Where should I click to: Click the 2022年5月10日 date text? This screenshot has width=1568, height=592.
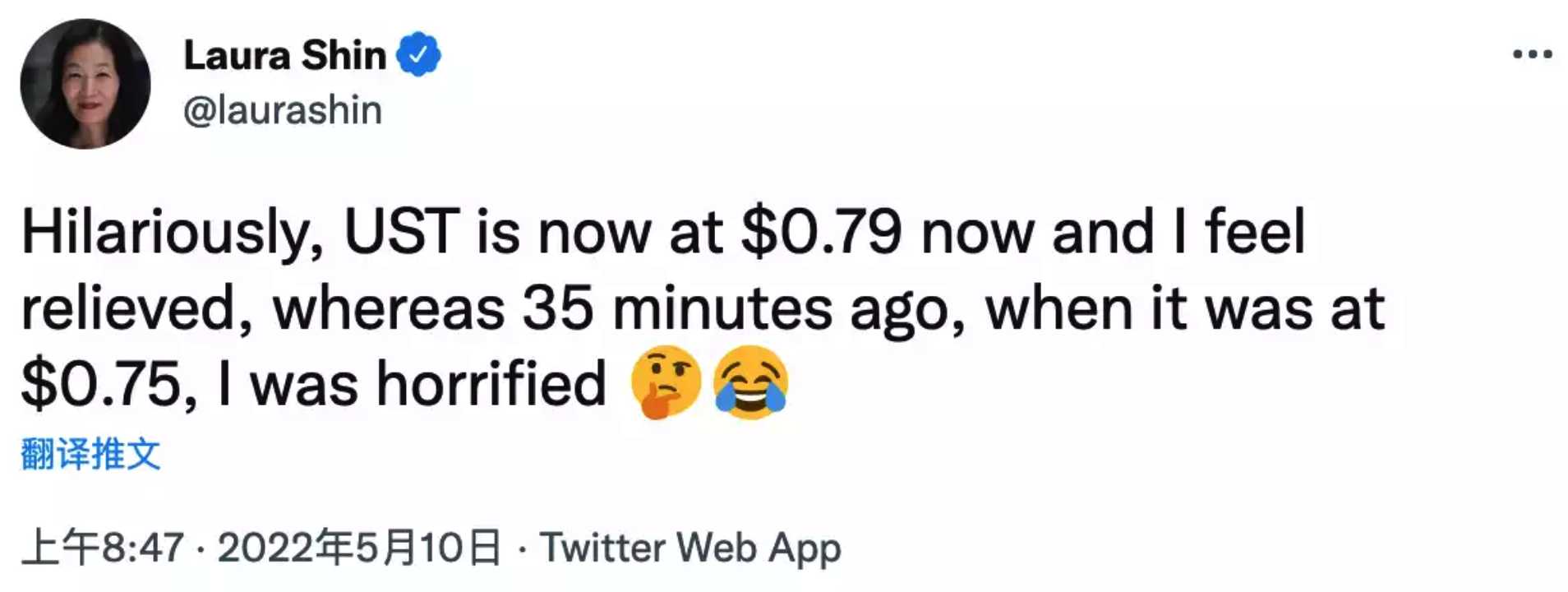point(359,548)
